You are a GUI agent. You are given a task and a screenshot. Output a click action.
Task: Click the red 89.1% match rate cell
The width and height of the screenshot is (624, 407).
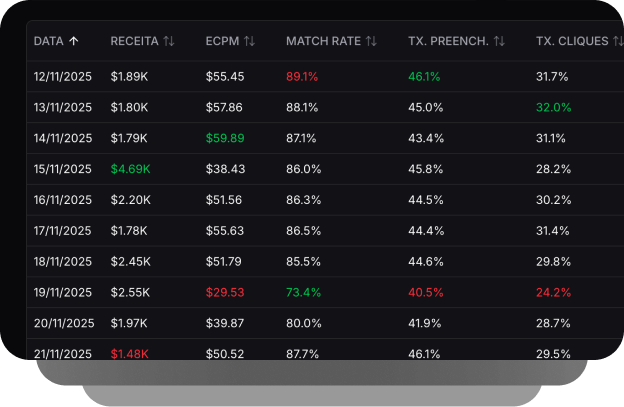304,76
